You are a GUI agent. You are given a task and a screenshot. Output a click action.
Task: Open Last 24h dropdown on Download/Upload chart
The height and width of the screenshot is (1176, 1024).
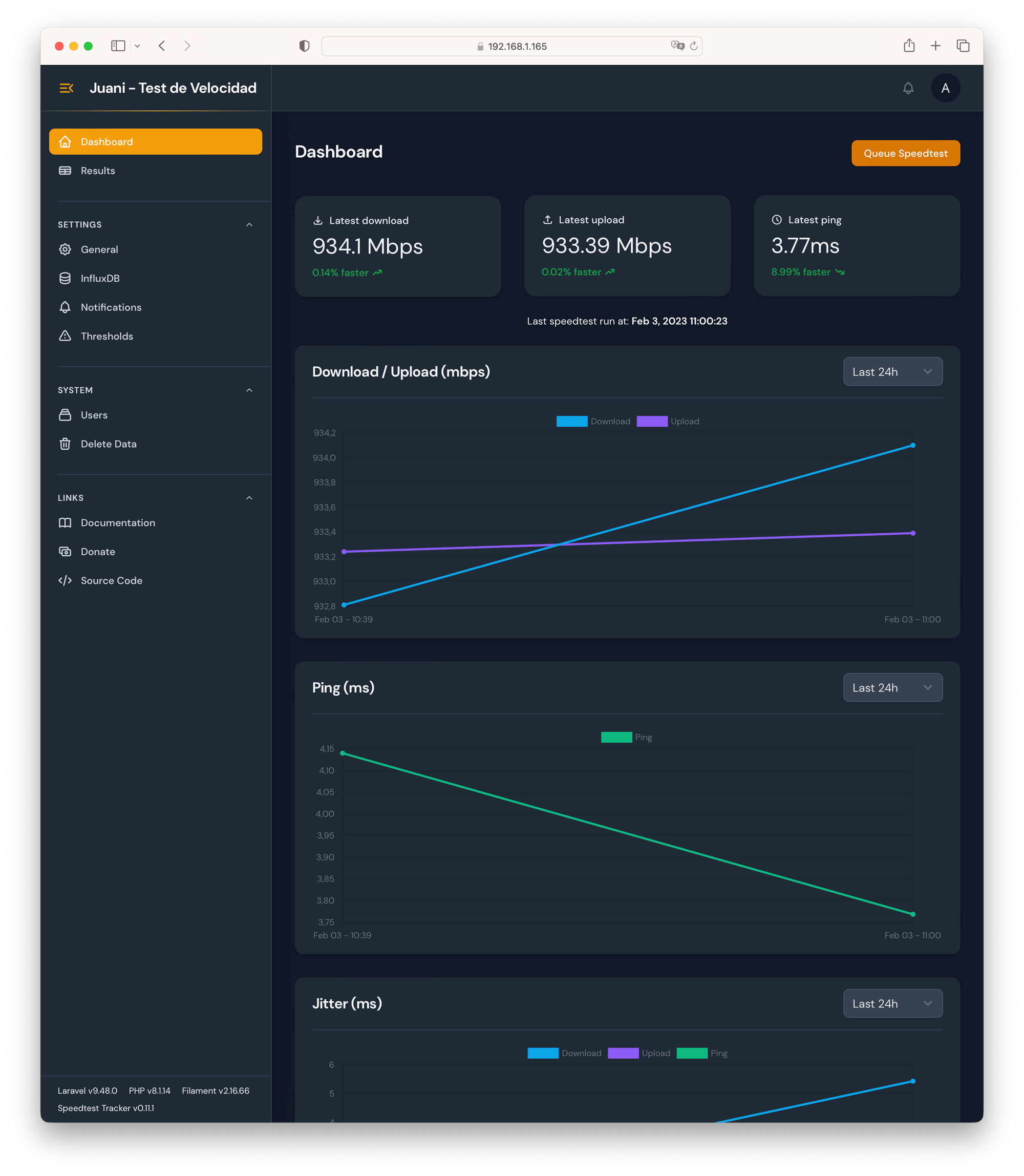[x=892, y=372]
